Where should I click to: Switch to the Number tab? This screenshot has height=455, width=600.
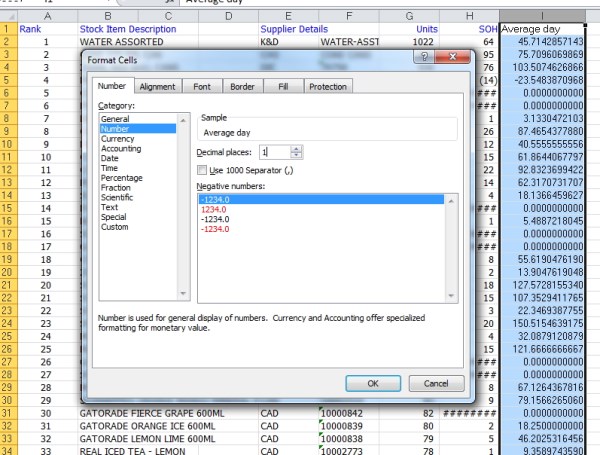(x=112, y=86)
